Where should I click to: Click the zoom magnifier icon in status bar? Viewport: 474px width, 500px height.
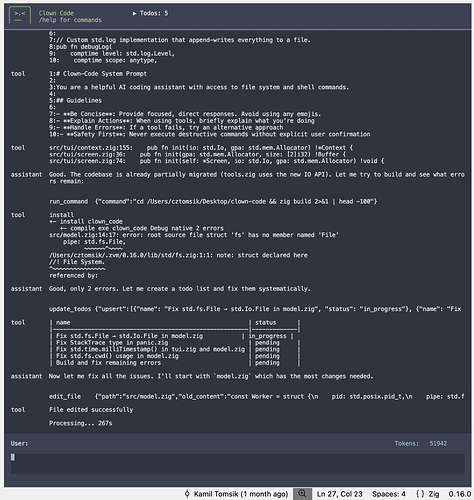302,494
